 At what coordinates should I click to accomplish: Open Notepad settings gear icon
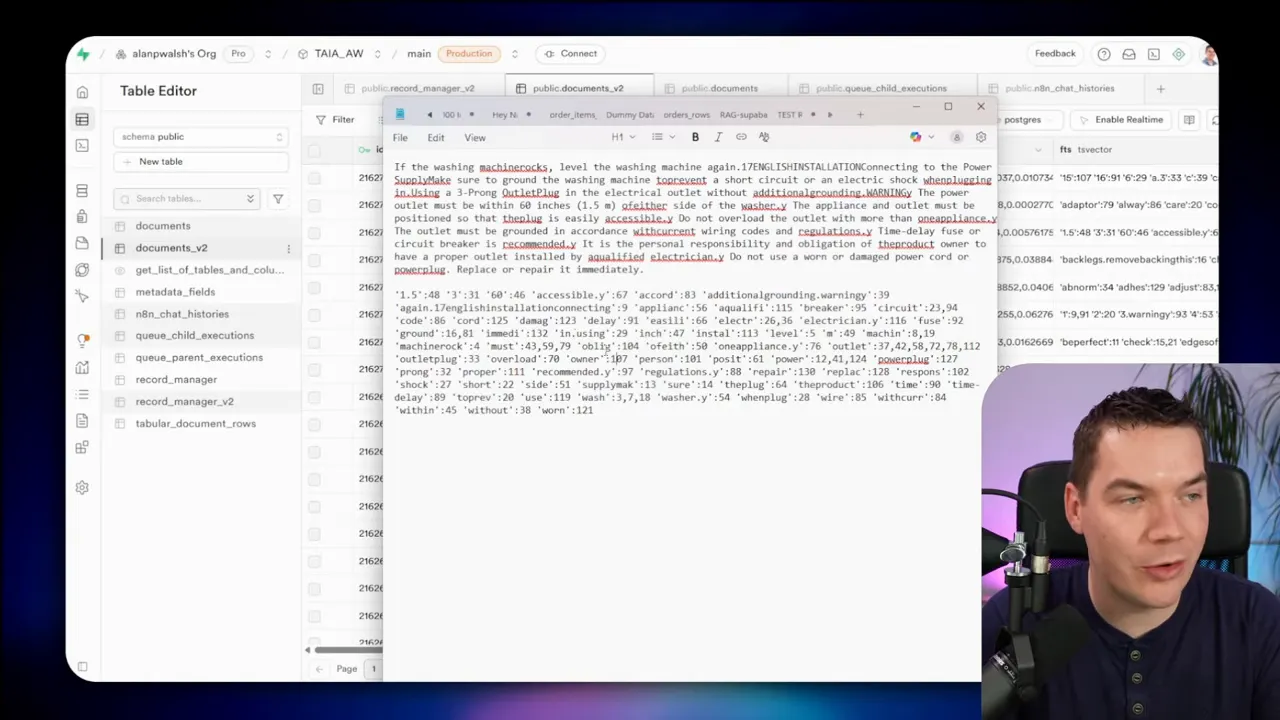[980, 137]
